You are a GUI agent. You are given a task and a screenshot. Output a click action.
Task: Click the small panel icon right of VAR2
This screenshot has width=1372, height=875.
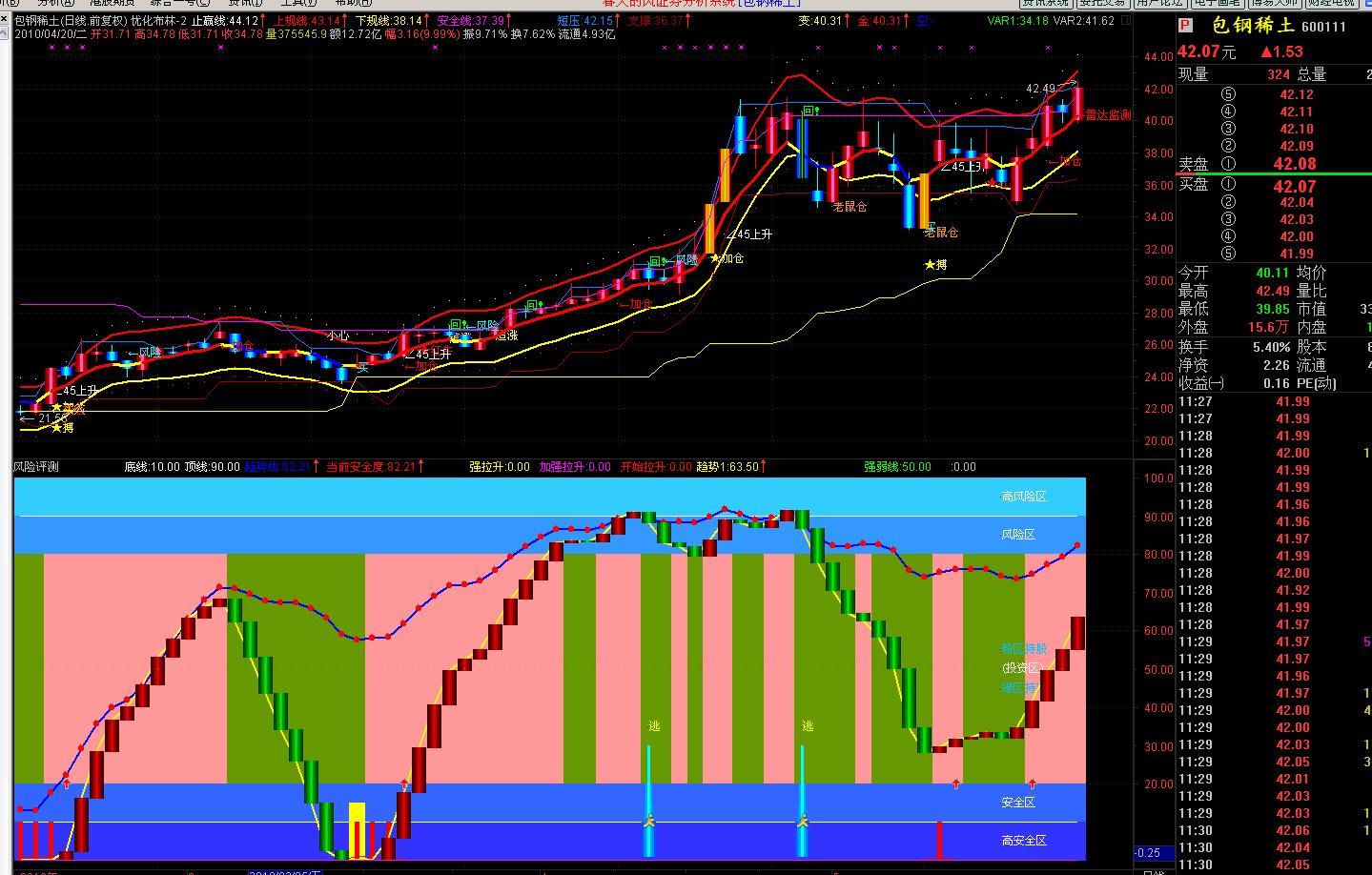click(x=1124, y=21)
